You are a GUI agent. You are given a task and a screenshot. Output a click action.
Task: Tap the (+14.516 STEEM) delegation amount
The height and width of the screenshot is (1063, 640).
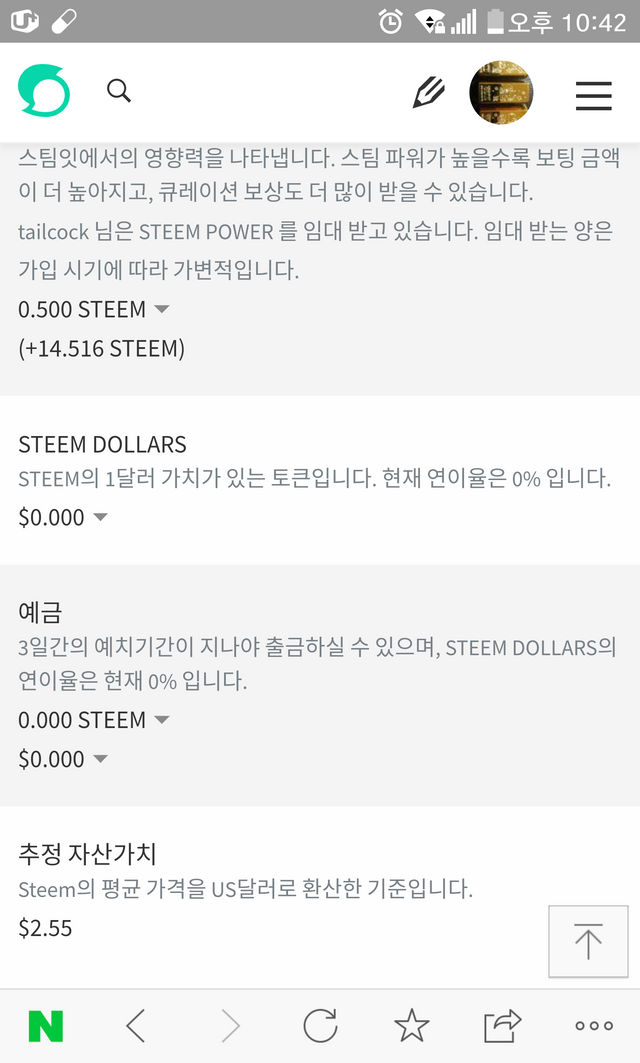[x=102, y=348]
